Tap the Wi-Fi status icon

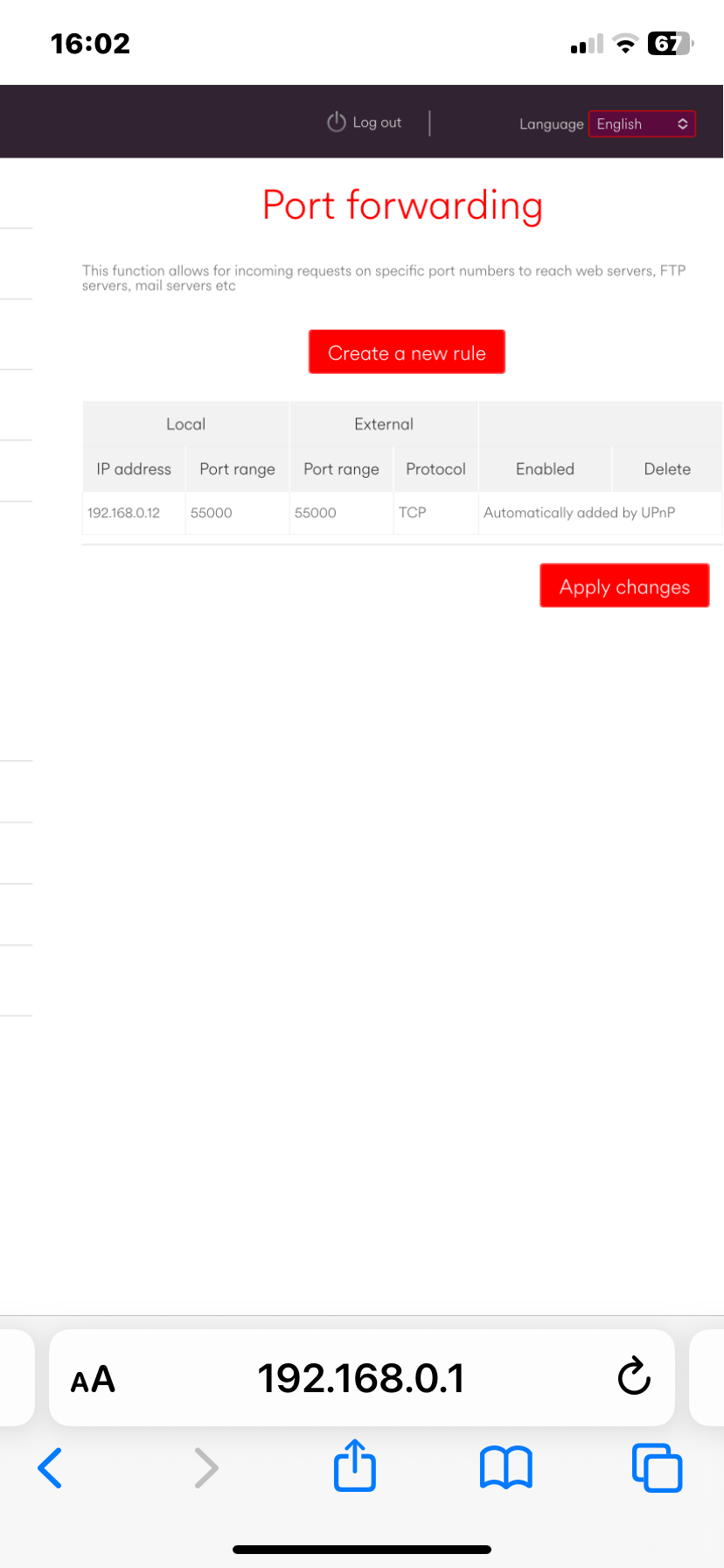tap(625, 44)
